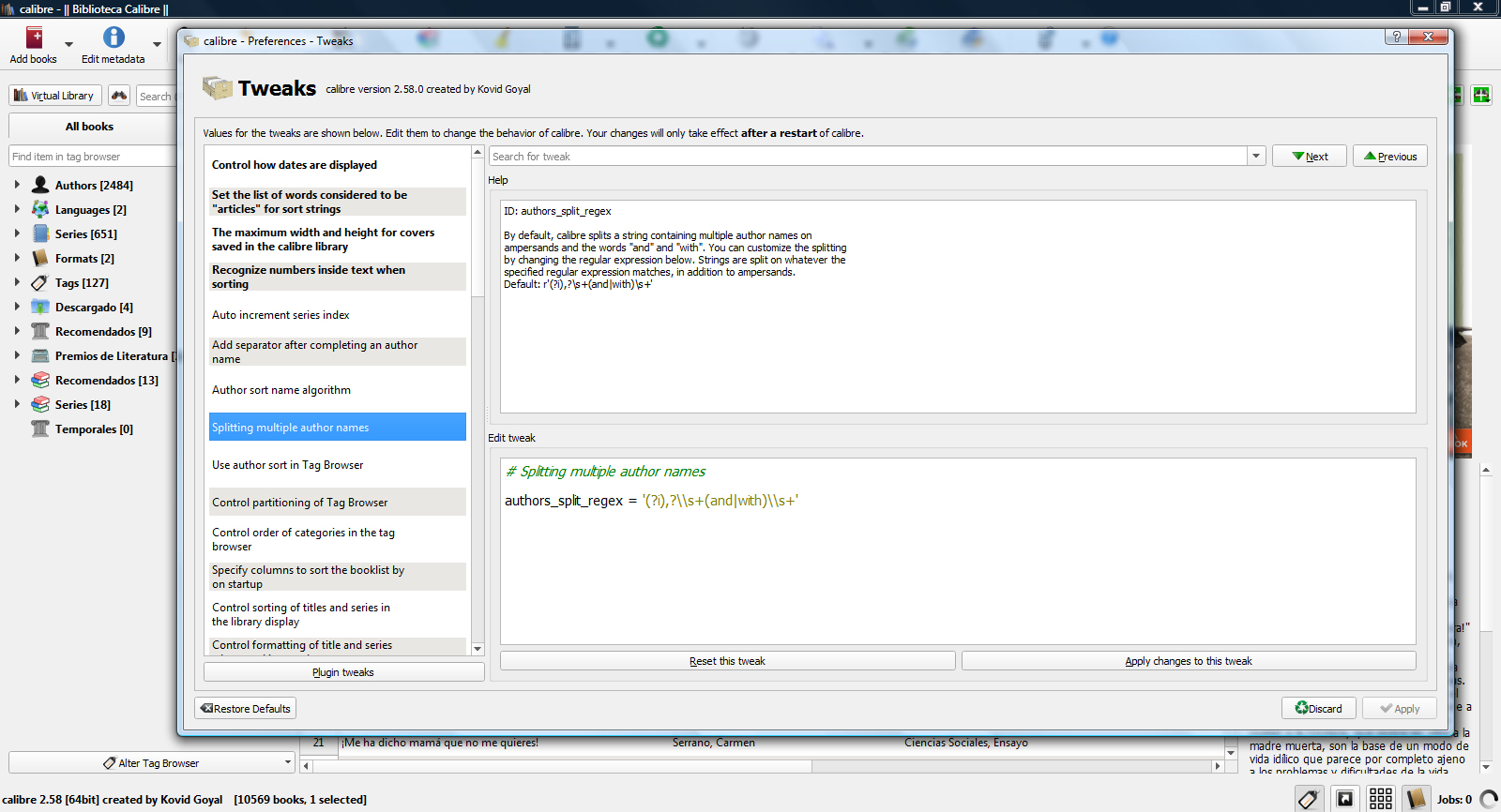Click the Recomendados [13] books icon
The image size is (1501, 812).
[40, 380]
